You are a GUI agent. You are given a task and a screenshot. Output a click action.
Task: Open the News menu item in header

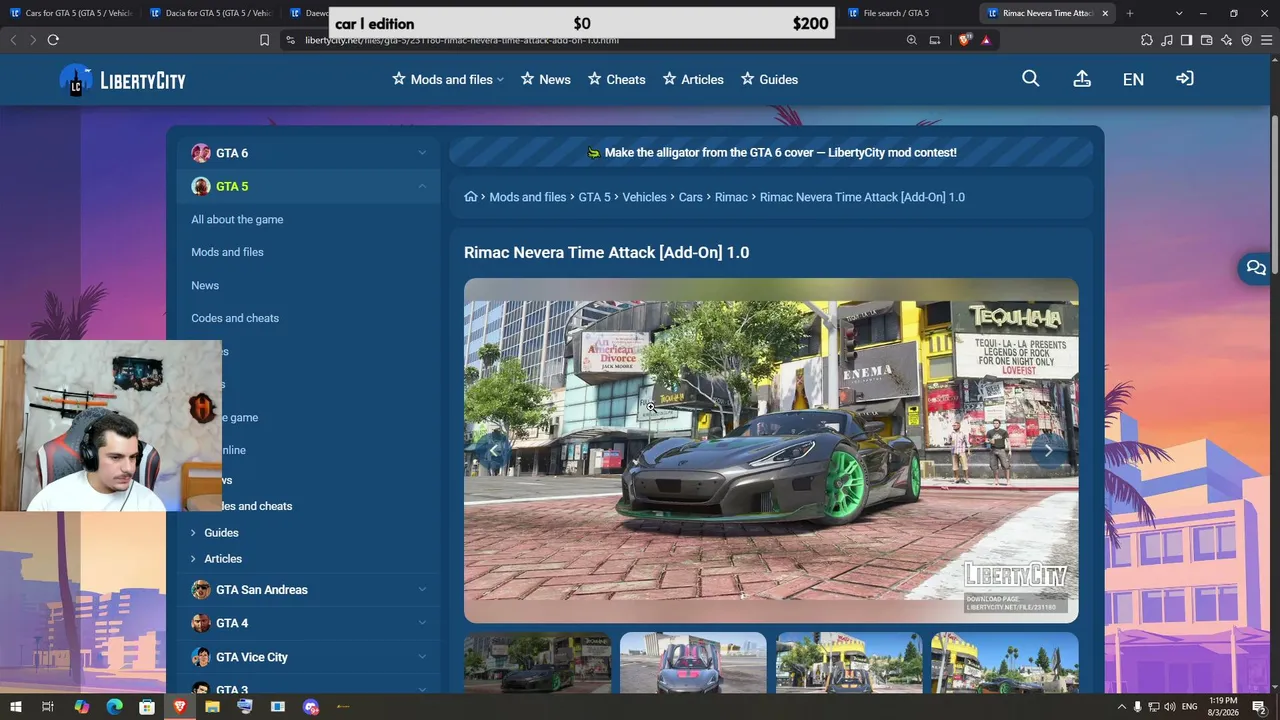546,79
